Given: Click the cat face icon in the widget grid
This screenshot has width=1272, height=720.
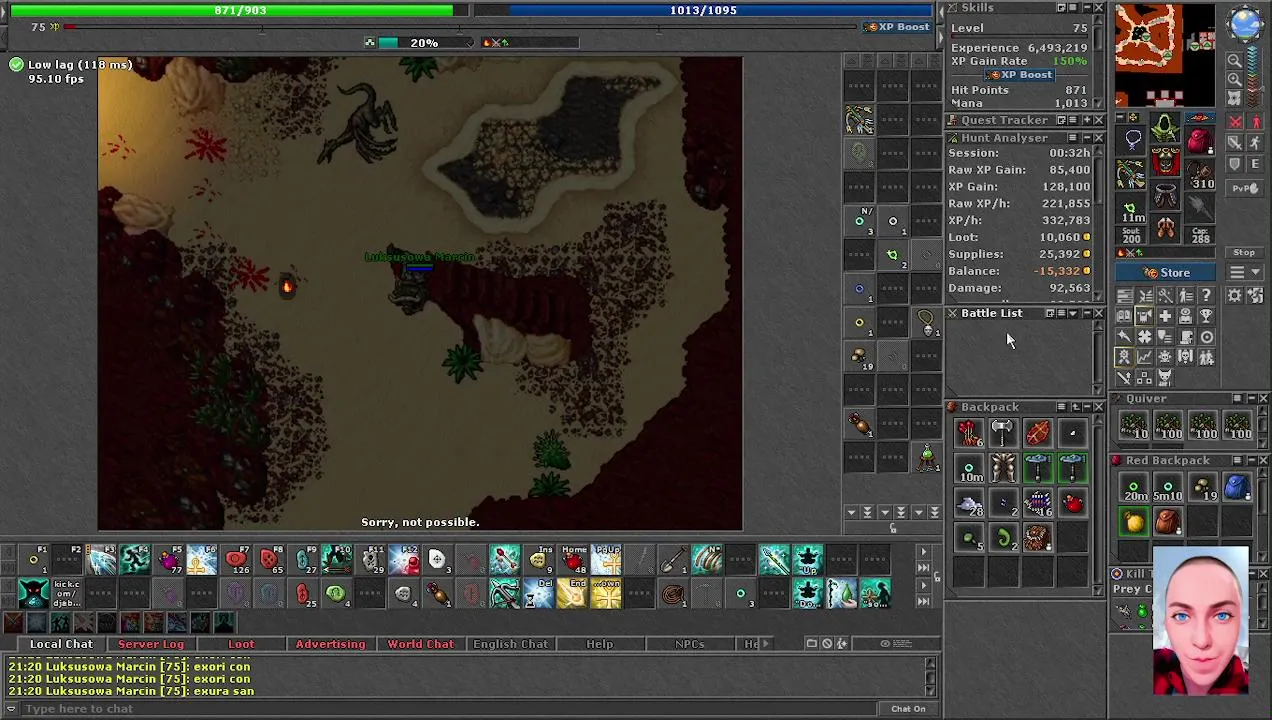Looking at the screenshot, I should coord(1165,377).
